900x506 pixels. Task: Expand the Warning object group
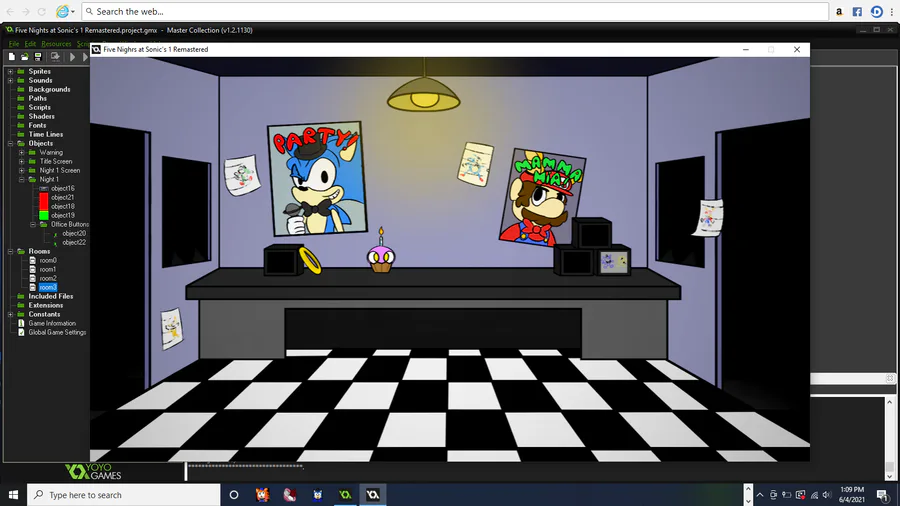point(22,153)
